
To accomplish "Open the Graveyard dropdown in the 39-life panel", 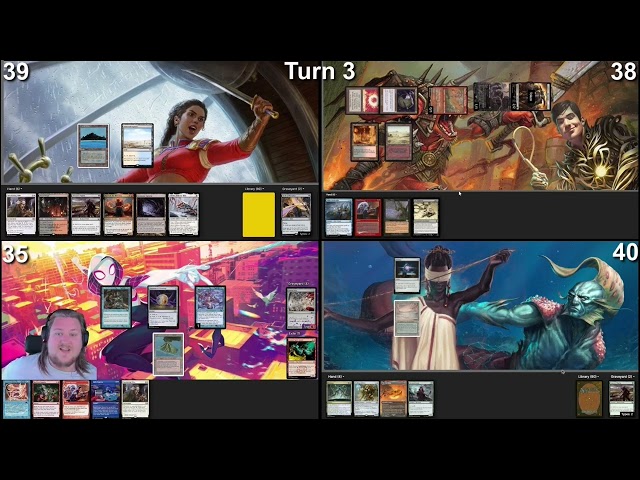I will coord(293,189).
